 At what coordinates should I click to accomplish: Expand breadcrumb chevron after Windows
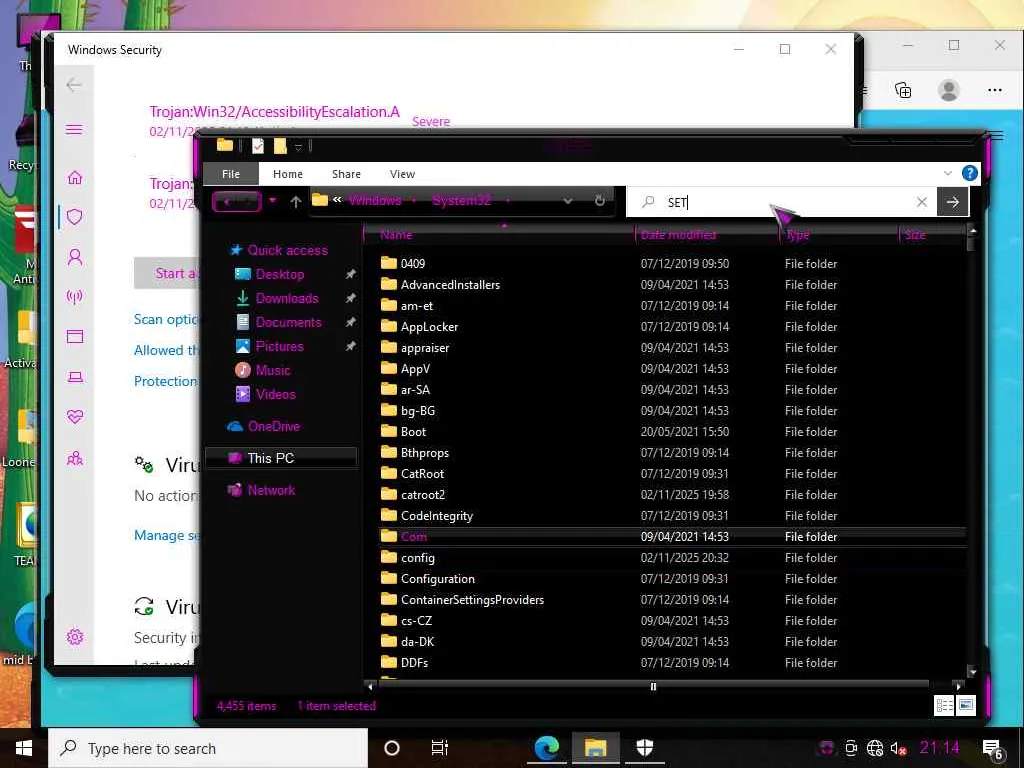click(x=414, y=200)
